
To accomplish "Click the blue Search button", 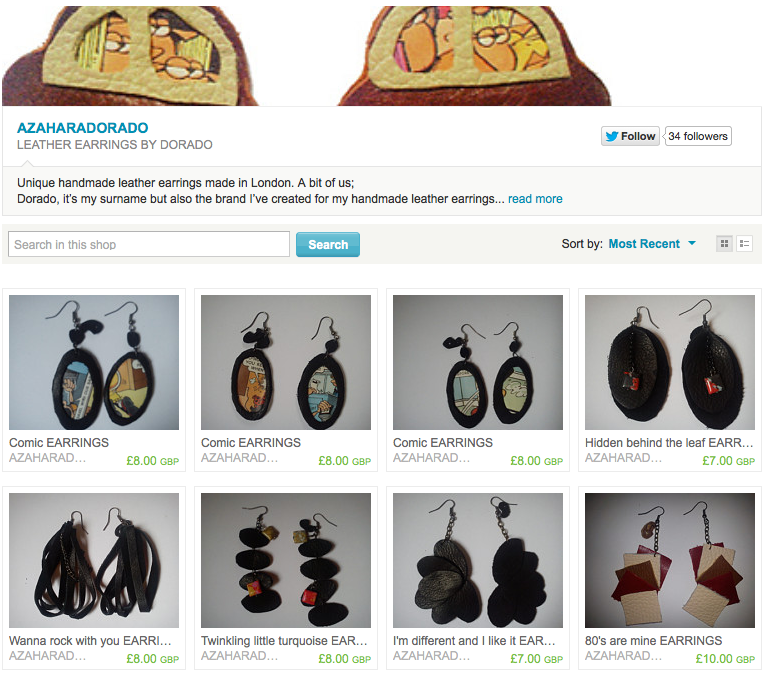I will (x=328, y=244).
